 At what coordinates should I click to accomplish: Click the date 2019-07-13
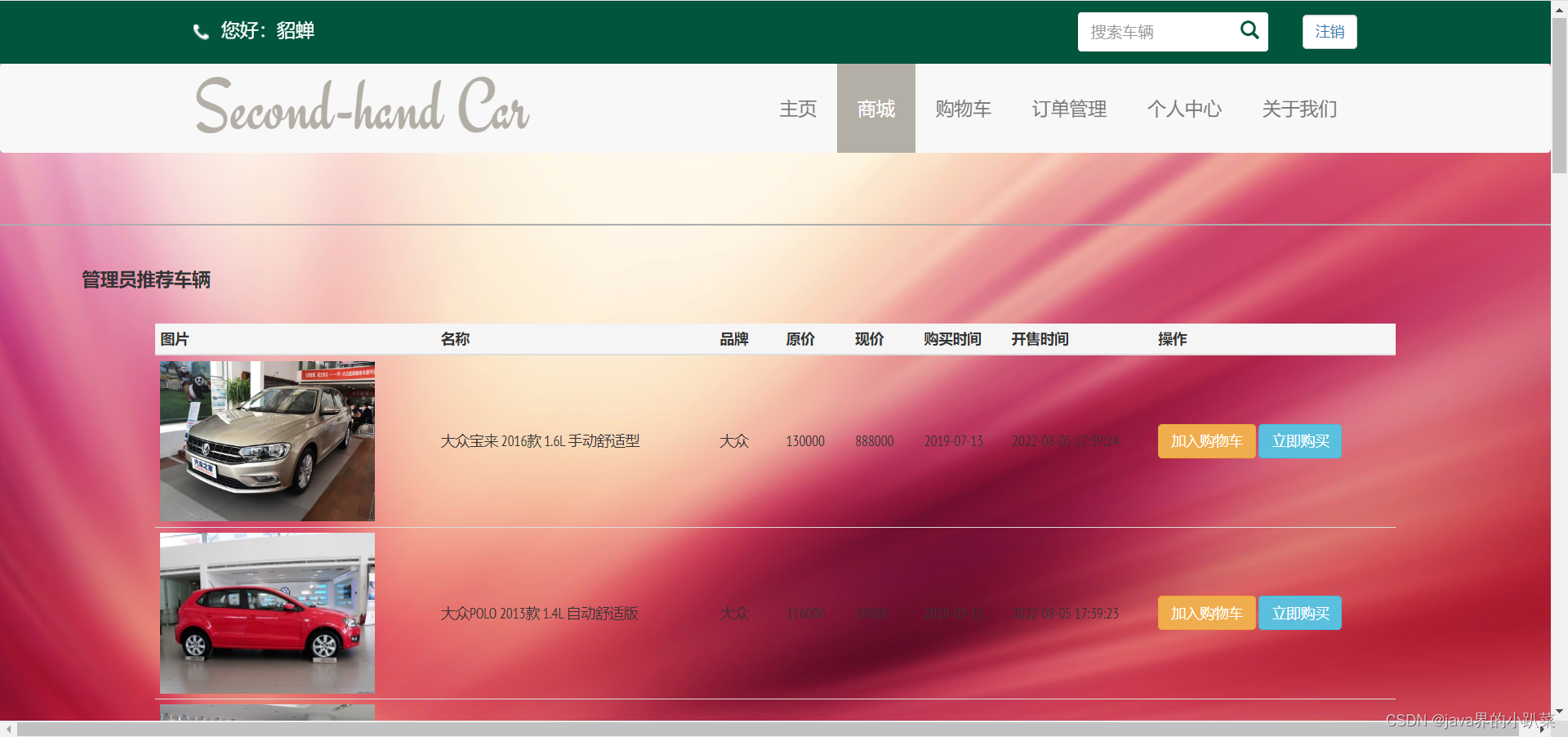[x=953, y=441]
